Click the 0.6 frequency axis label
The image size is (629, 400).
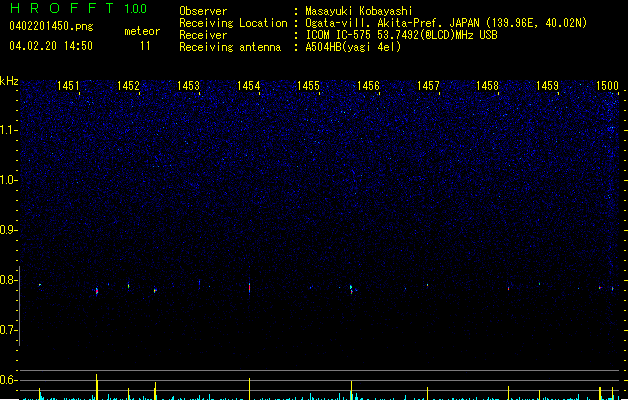point(9,380)
